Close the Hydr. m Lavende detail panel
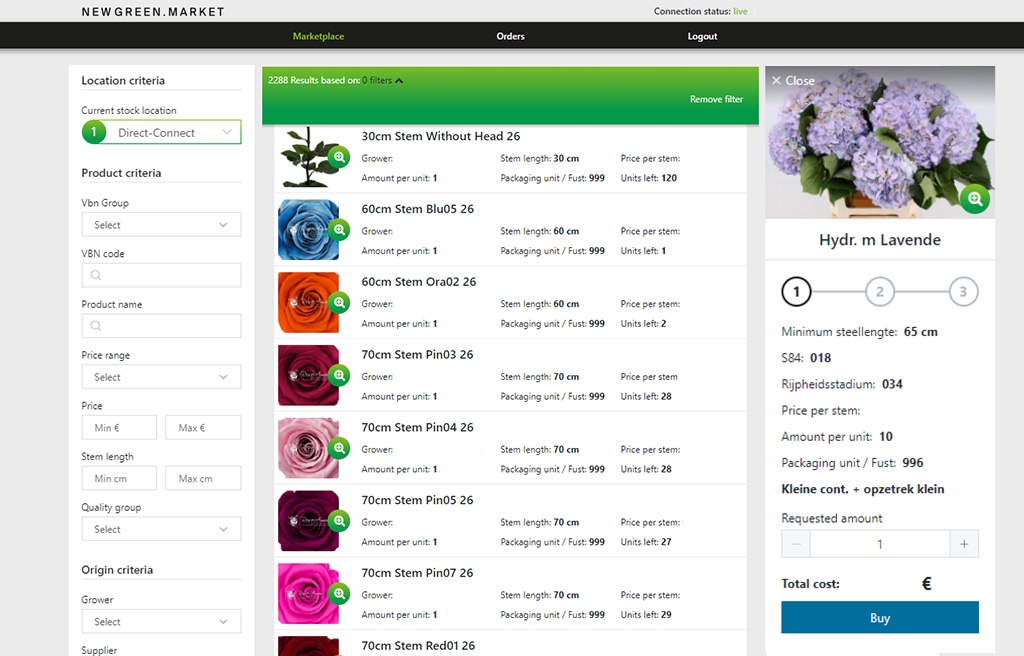Image resolution: width=1024 pixels, height=656 pixels. [x=793, y=80]
